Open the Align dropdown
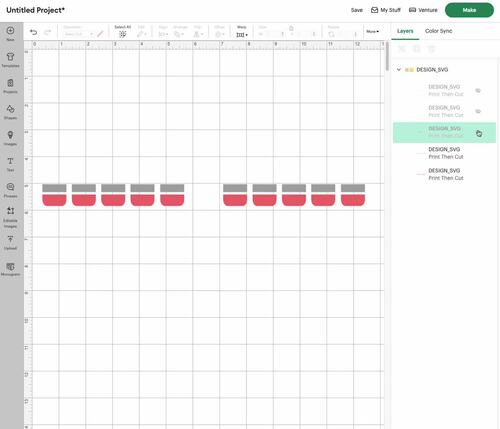Screen dimensions: 500x429 (163, 34)
